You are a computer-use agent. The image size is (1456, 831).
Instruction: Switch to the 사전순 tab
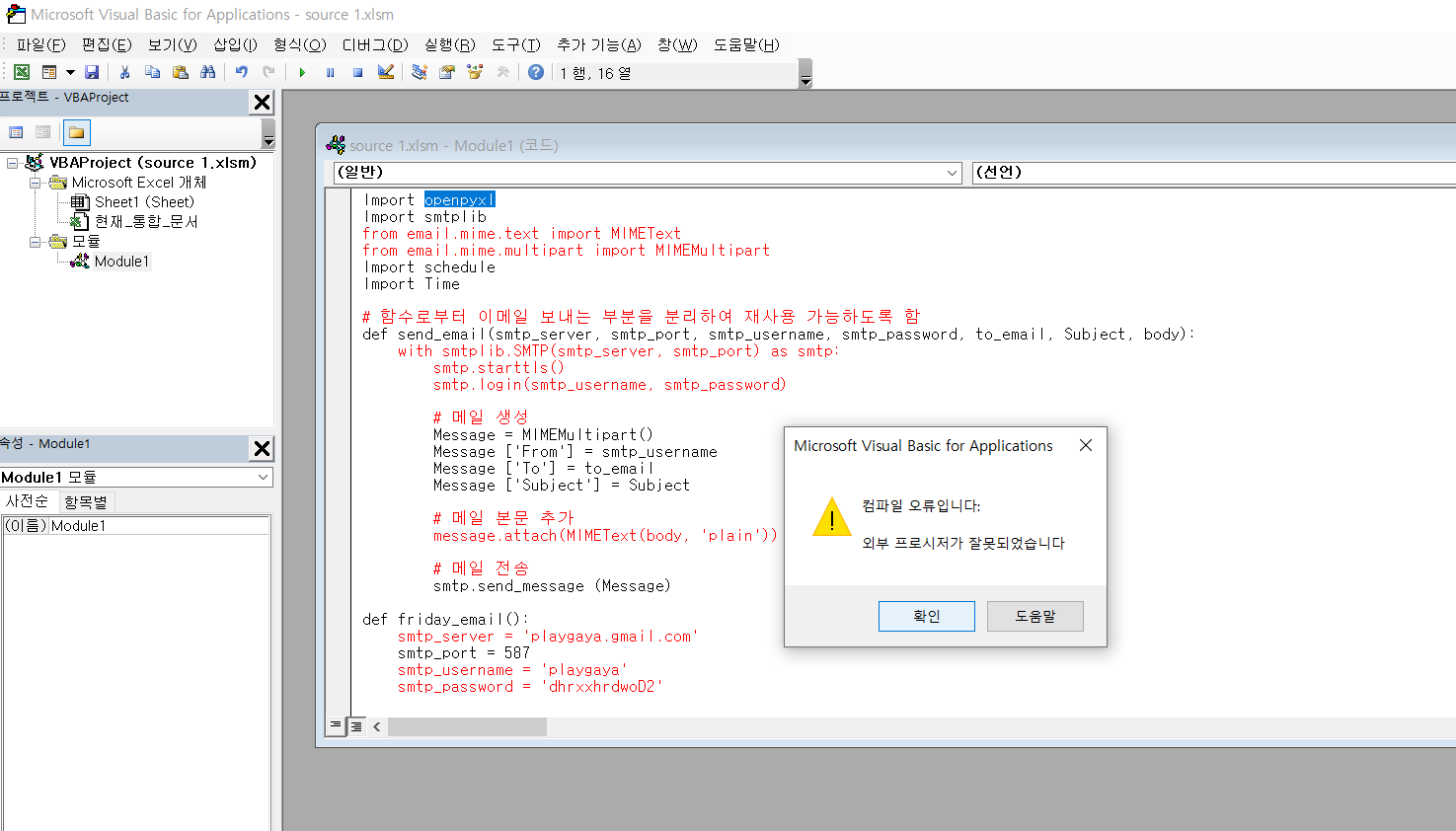(x=28, y=501)
